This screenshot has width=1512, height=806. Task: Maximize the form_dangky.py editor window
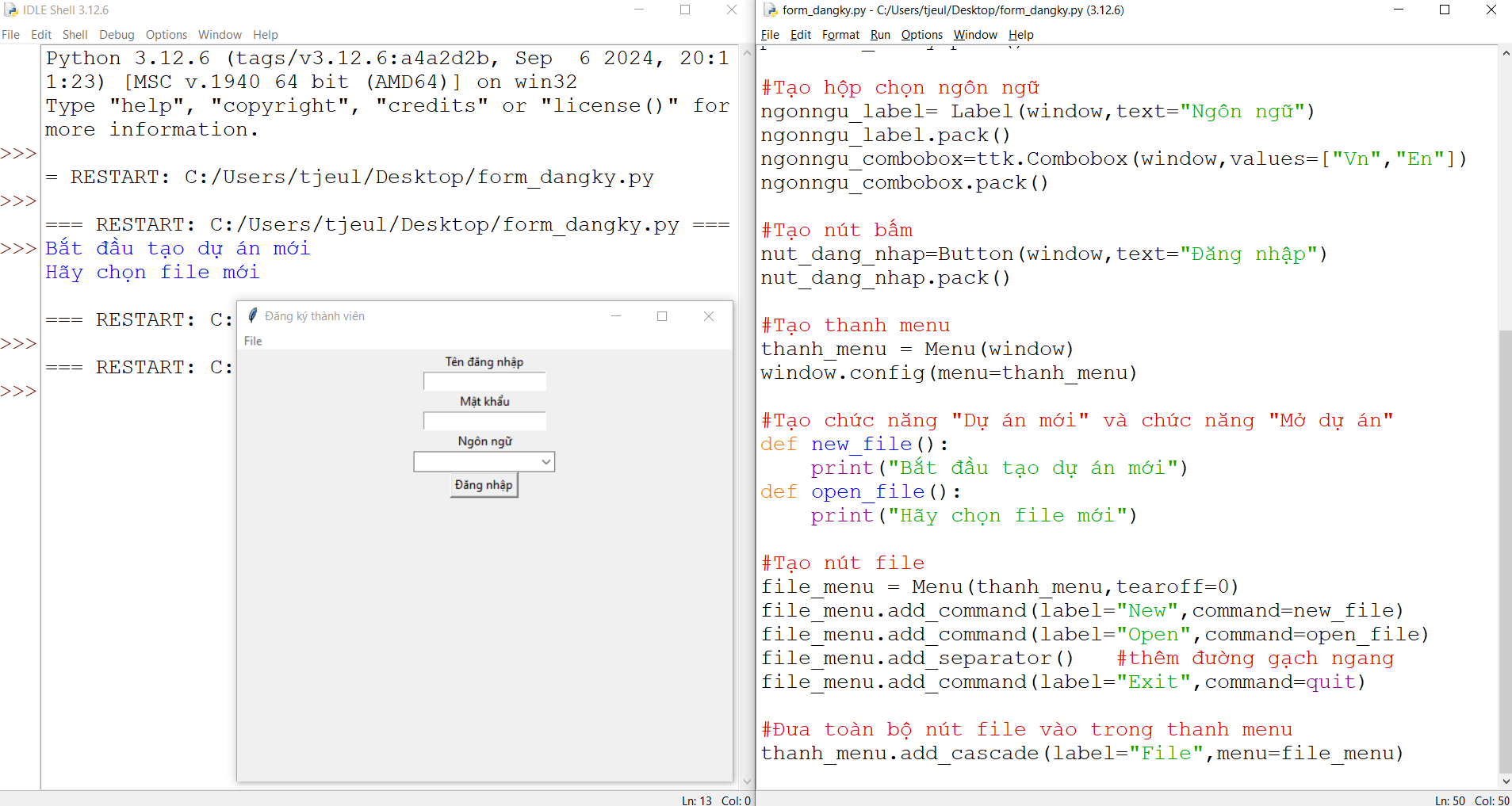[x=1445, y=10]
